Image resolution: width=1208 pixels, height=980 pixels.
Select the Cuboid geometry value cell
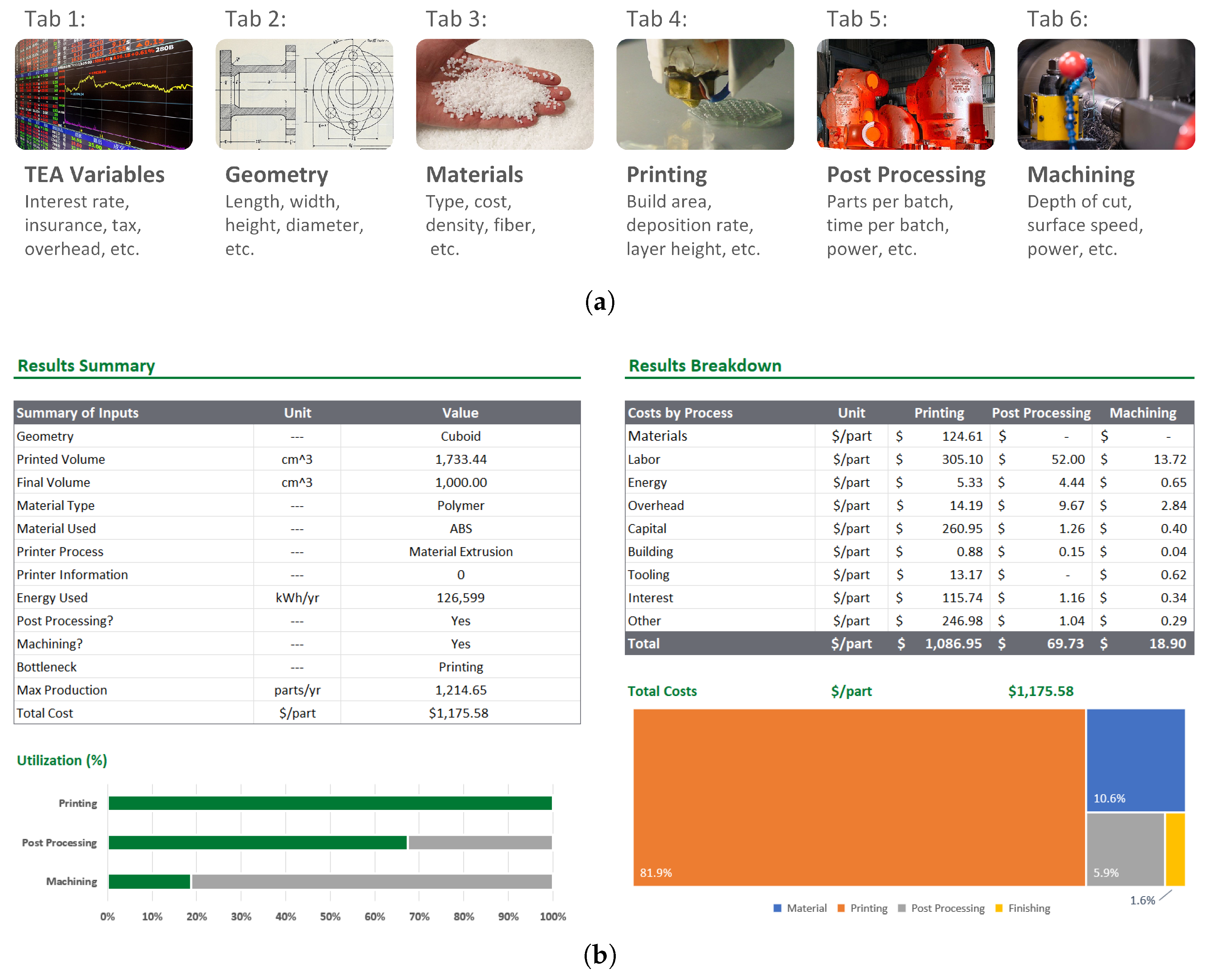tap(460, 436)
